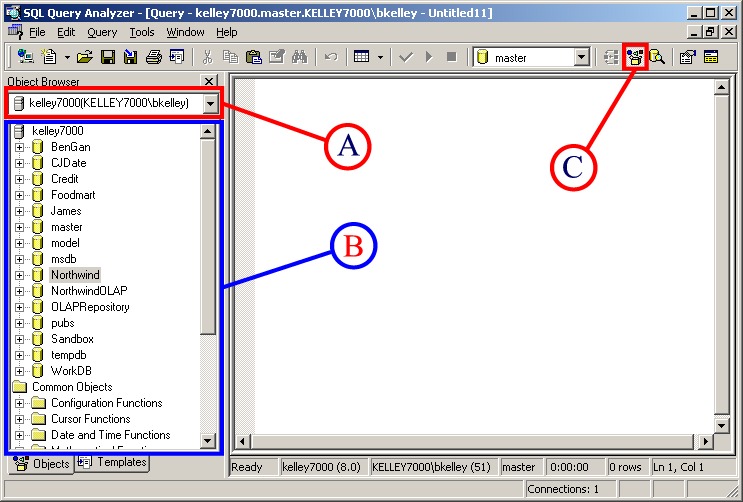The height and width of the screenshot is (502, 743).
Task: Open the master database combo box
Action: (582, 57)
